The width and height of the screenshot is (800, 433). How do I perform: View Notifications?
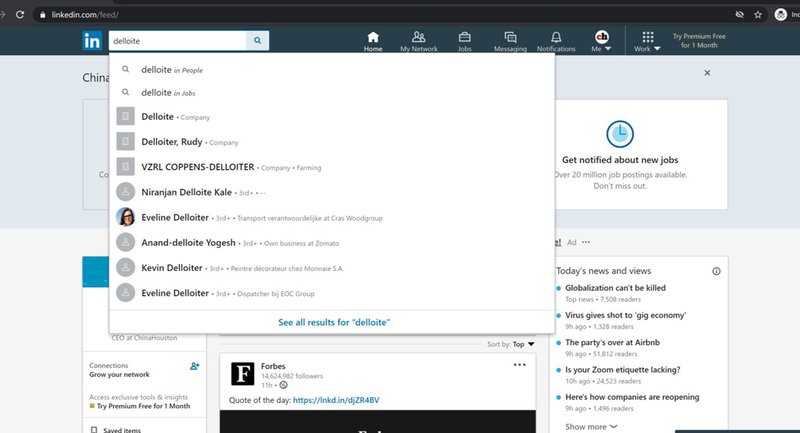(556, 41)
